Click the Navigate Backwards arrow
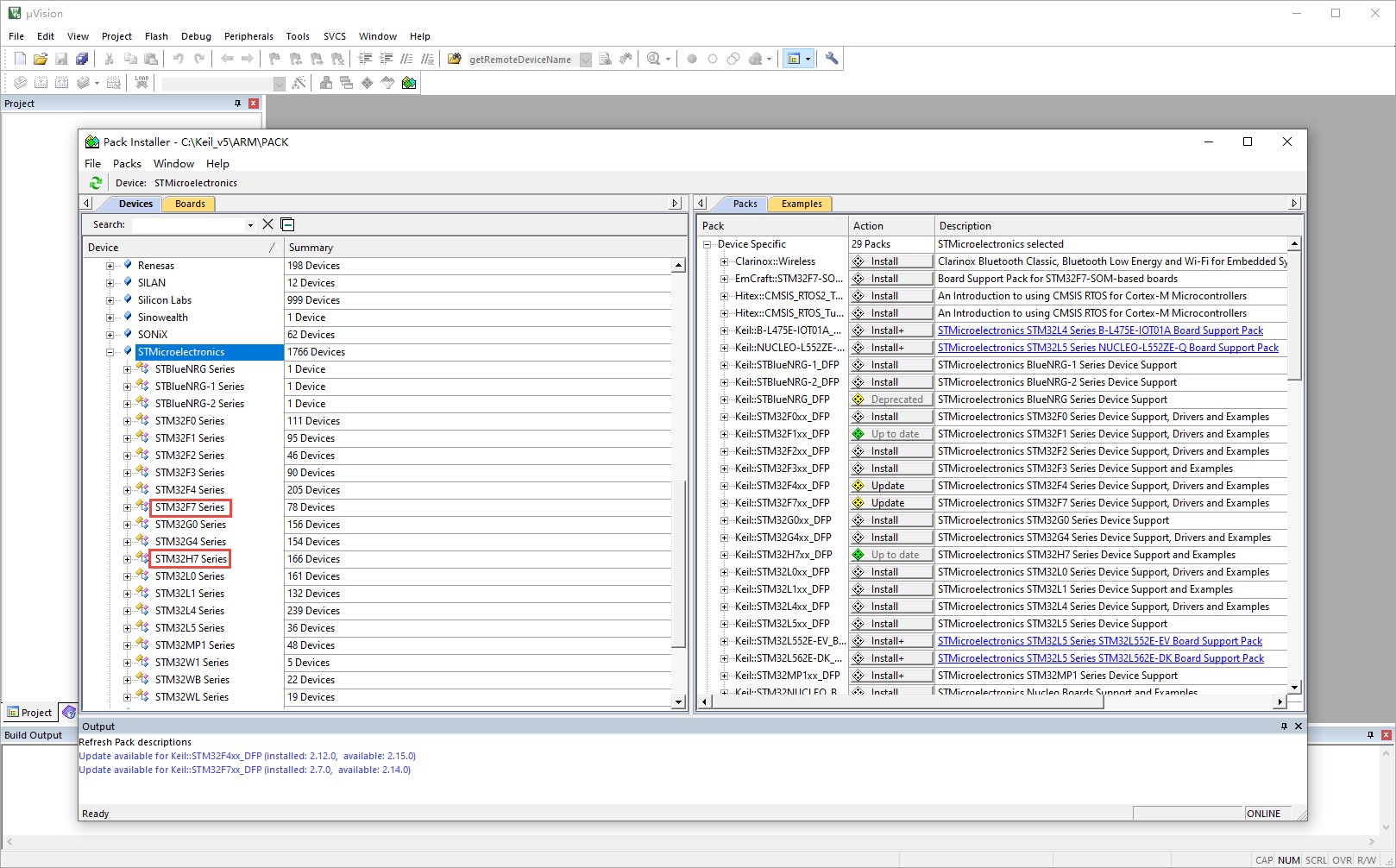Viewport: 1396px width, 868px height. pos(227,59)
